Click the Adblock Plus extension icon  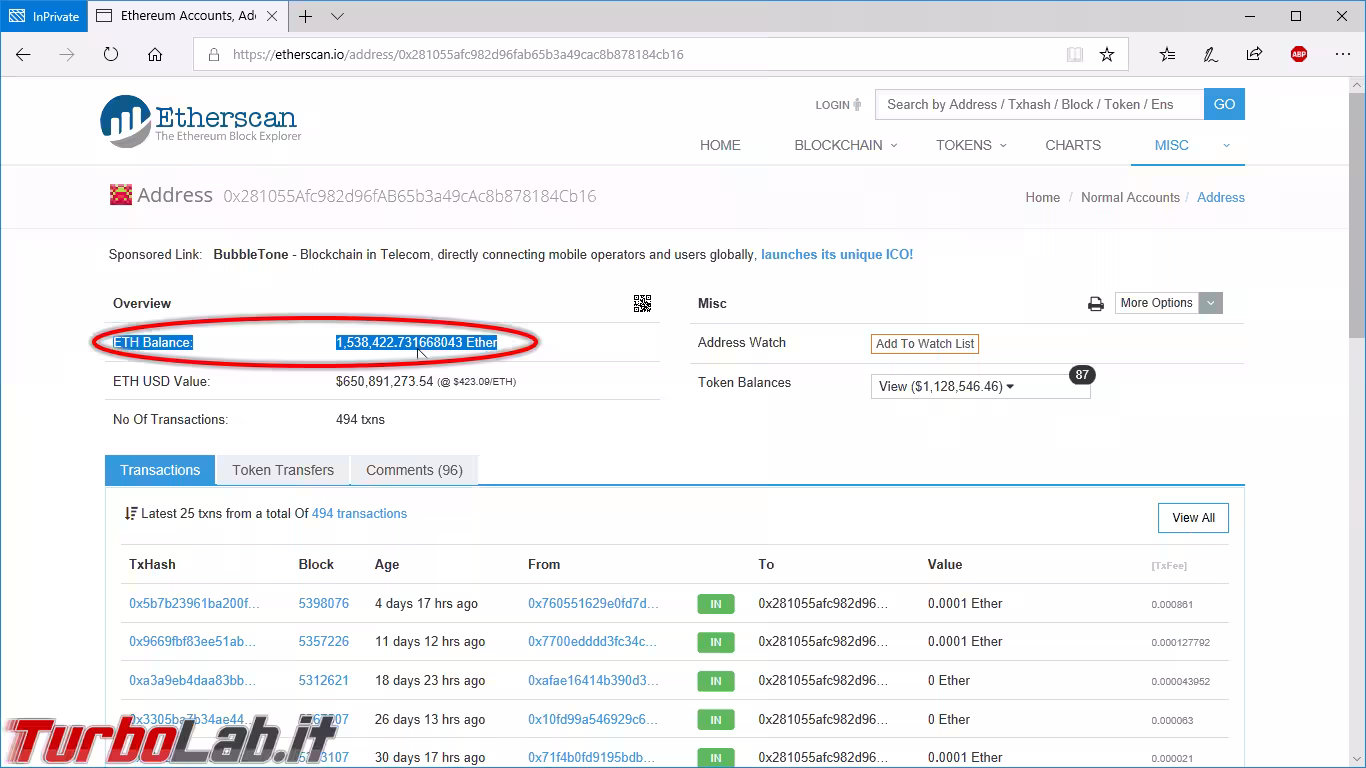pos(1298,55)
